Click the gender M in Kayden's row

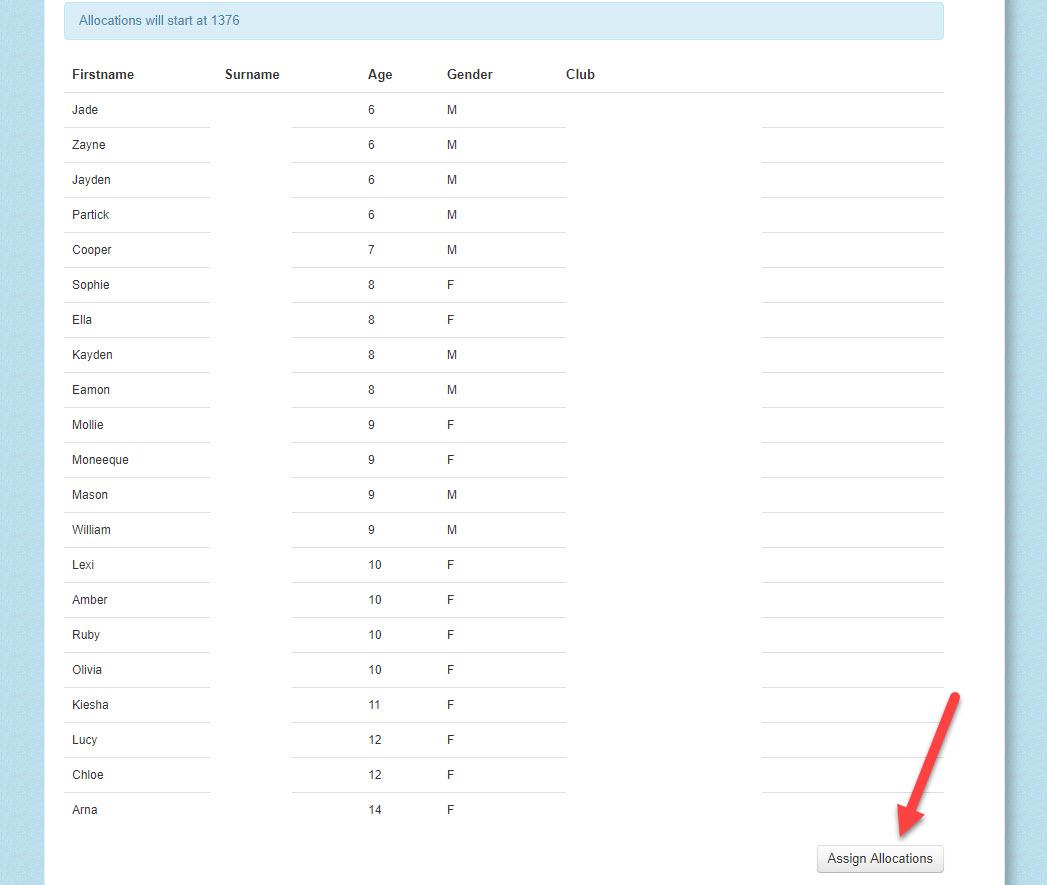point(452,355)
